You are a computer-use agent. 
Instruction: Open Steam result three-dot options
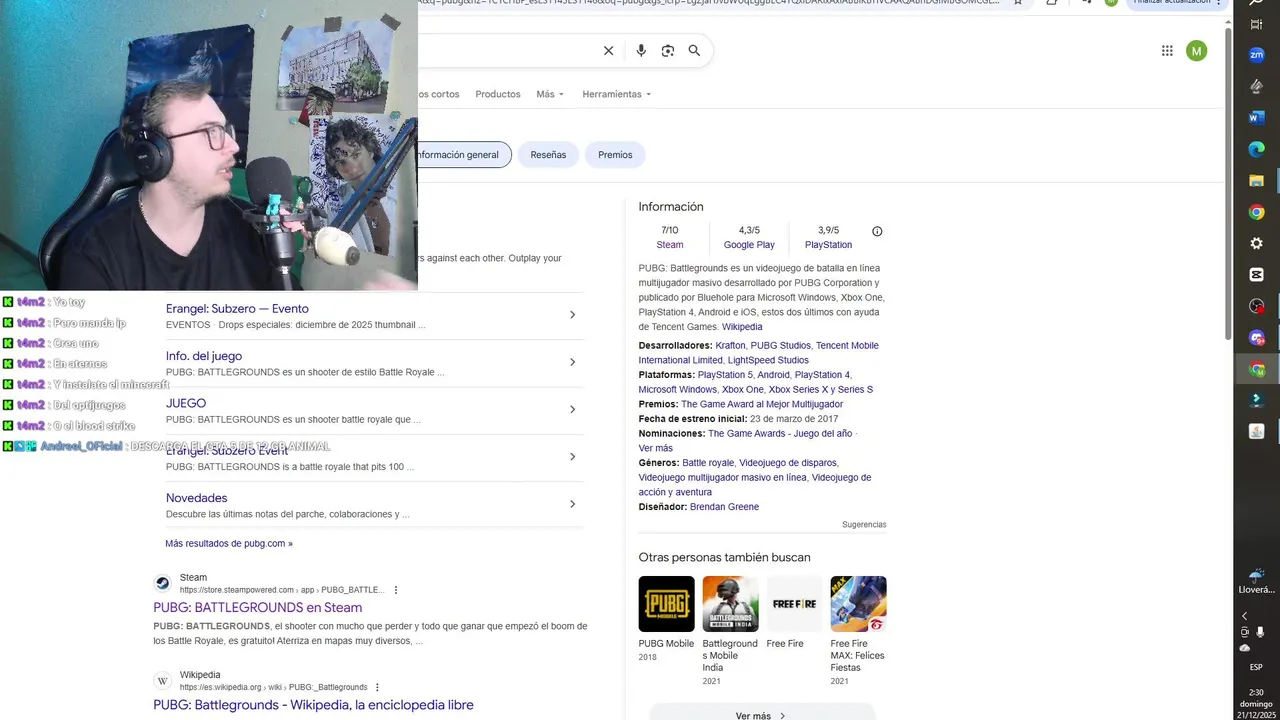396,590
